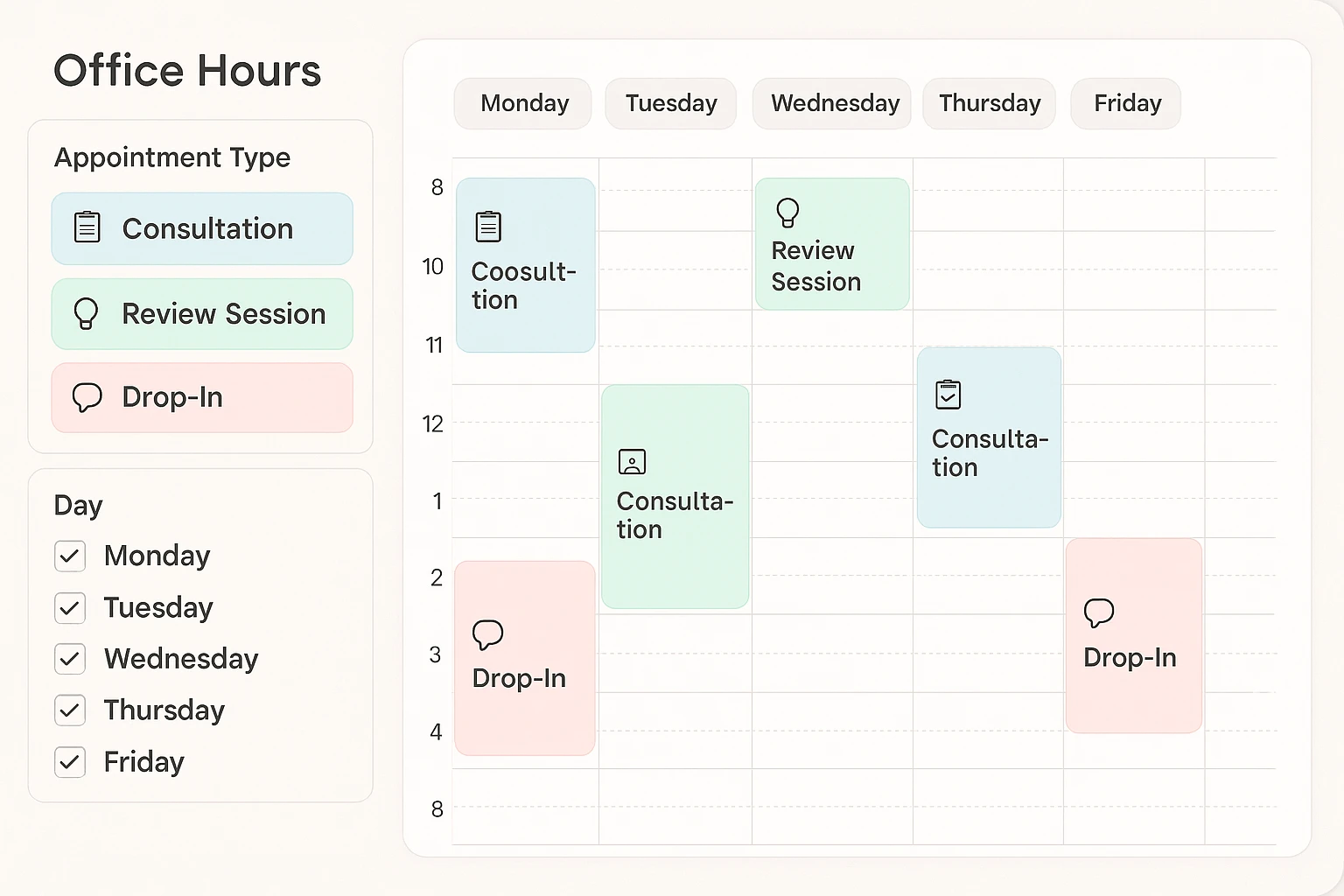Filter by the Review Session appointment type
The width and height of the screenshot is (1344, 896).
[x=202, y=314]
